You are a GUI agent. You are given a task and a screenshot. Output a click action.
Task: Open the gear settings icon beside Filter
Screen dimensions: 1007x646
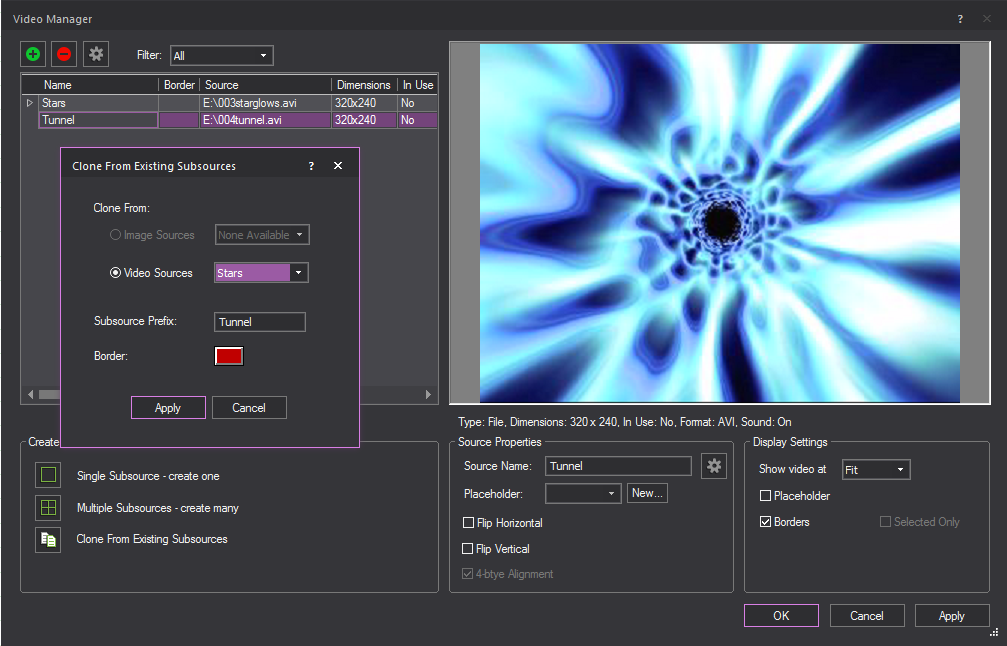pyautogui.click(x=96, y=54)
